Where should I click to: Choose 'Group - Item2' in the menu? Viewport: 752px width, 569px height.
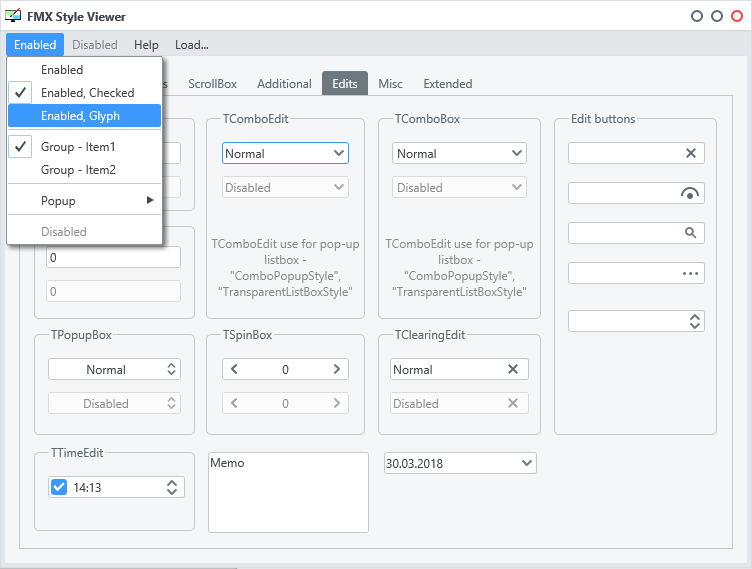pyautogui.click(x=84, y=170)
